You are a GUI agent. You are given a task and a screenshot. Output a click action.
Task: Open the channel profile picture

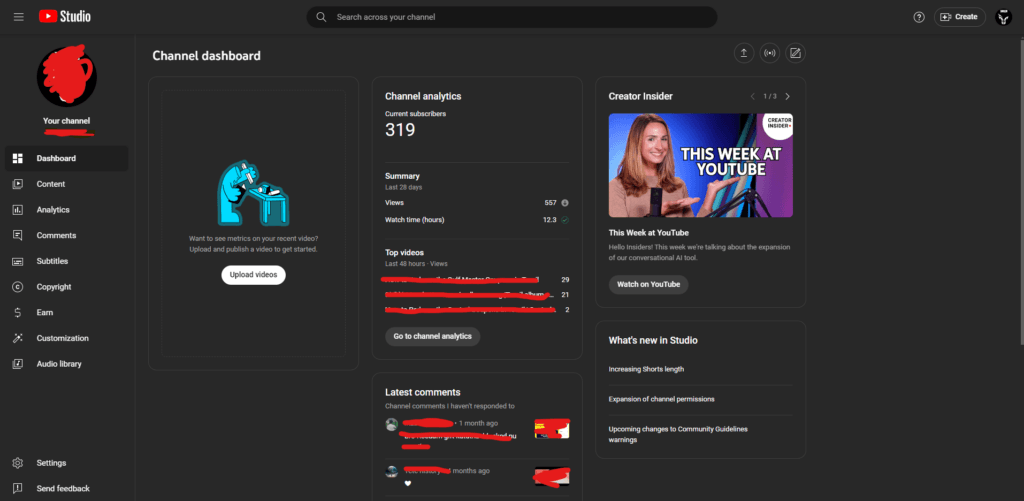coord(67,76)
